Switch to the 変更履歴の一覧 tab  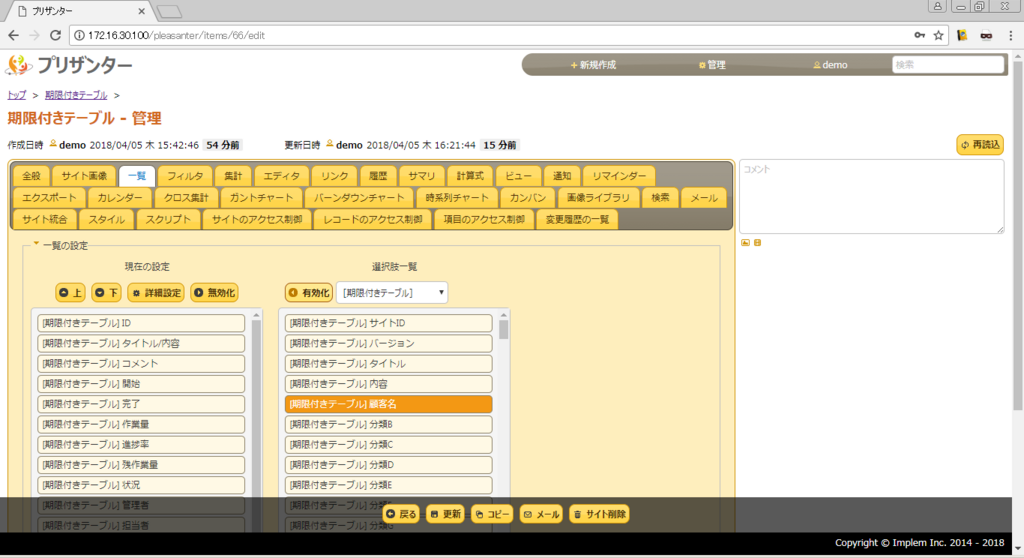(x=577, y=220)
